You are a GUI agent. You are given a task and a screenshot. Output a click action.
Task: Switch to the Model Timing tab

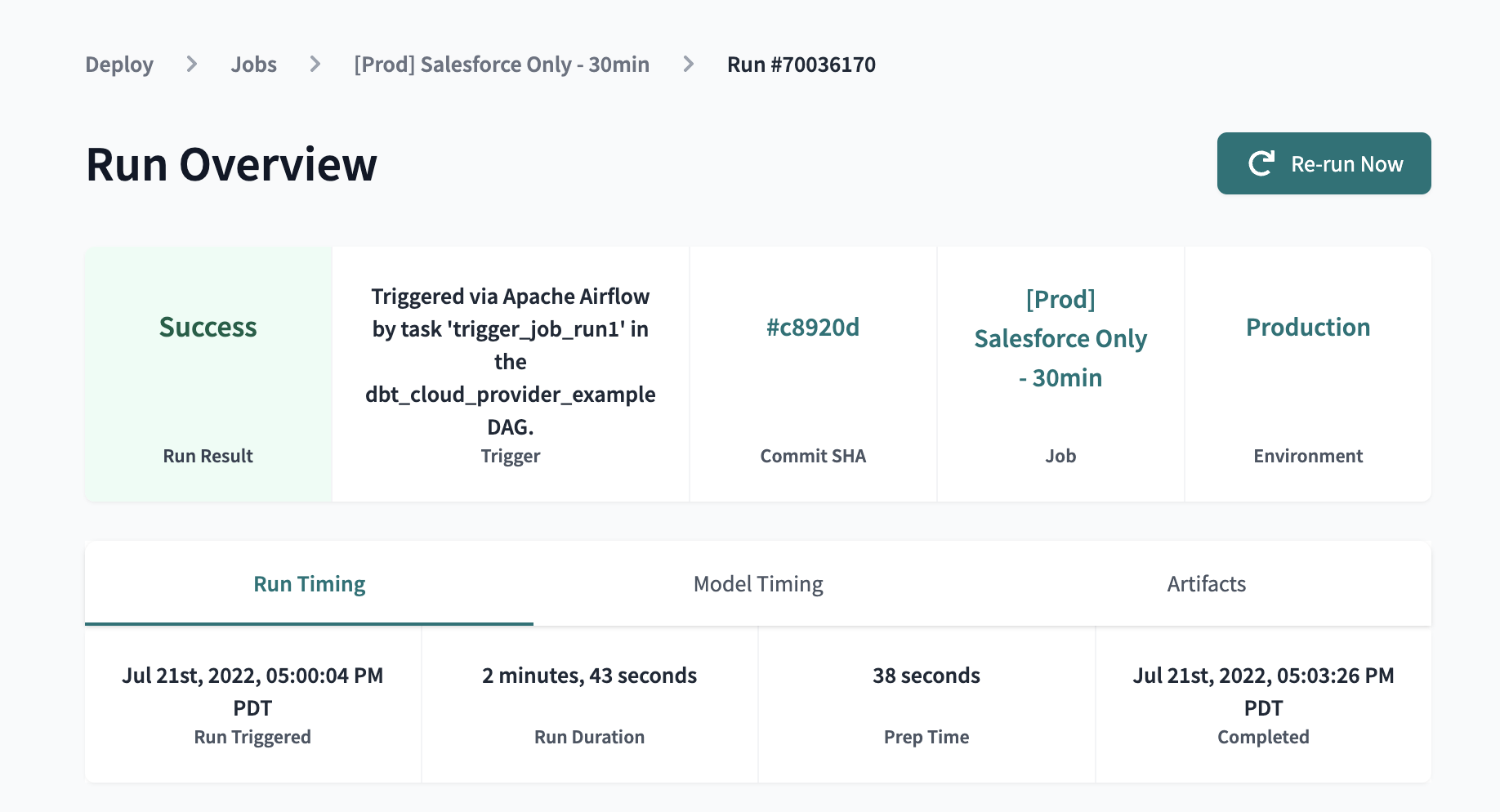[758, 584]
